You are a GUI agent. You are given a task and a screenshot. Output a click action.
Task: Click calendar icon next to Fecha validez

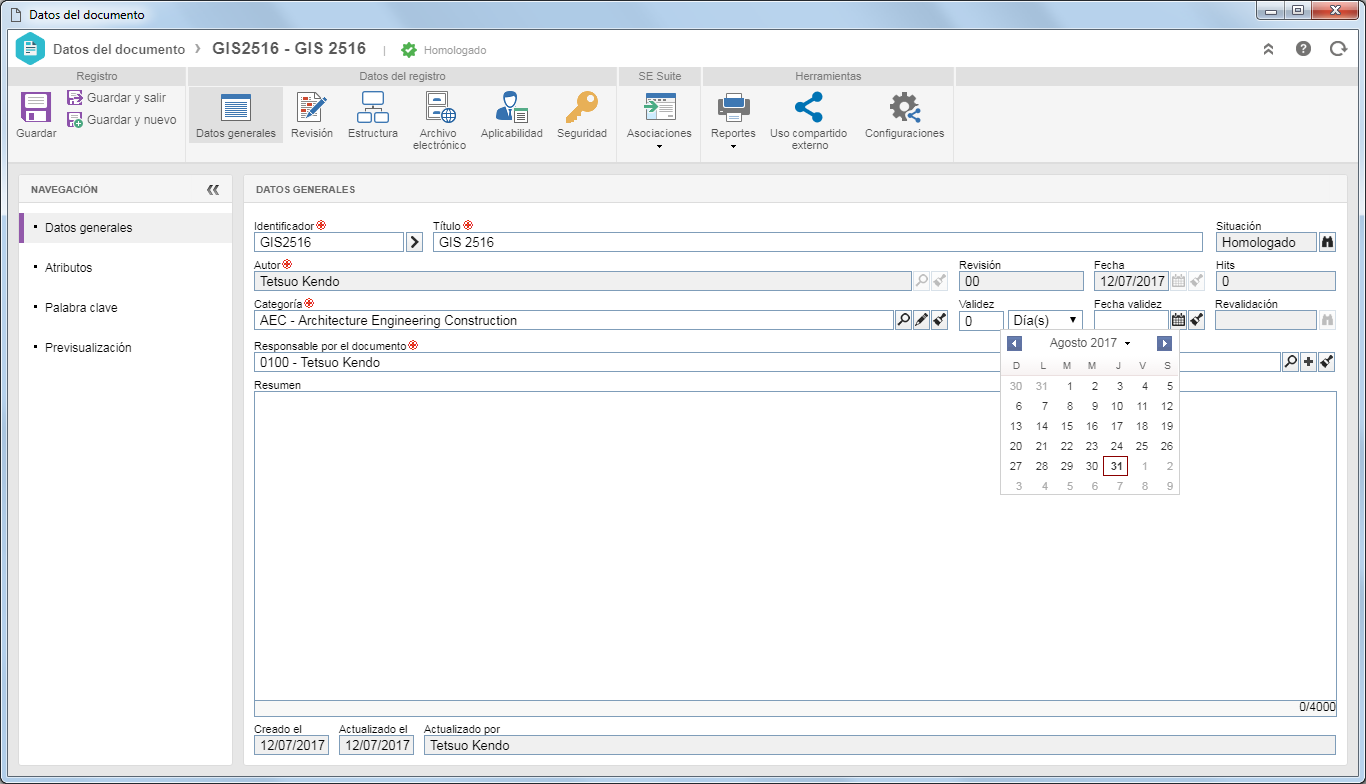(x=1179, y=320)
